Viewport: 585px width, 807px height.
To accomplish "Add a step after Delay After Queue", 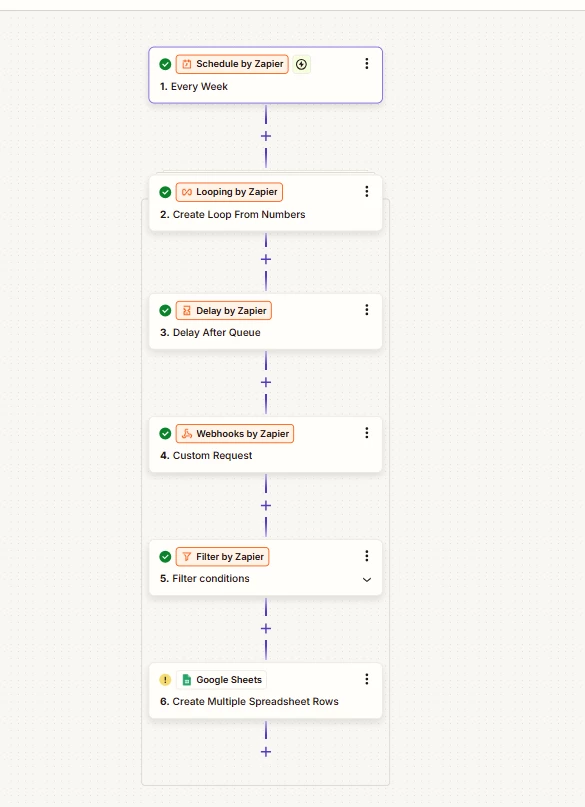I will point(266,382).
